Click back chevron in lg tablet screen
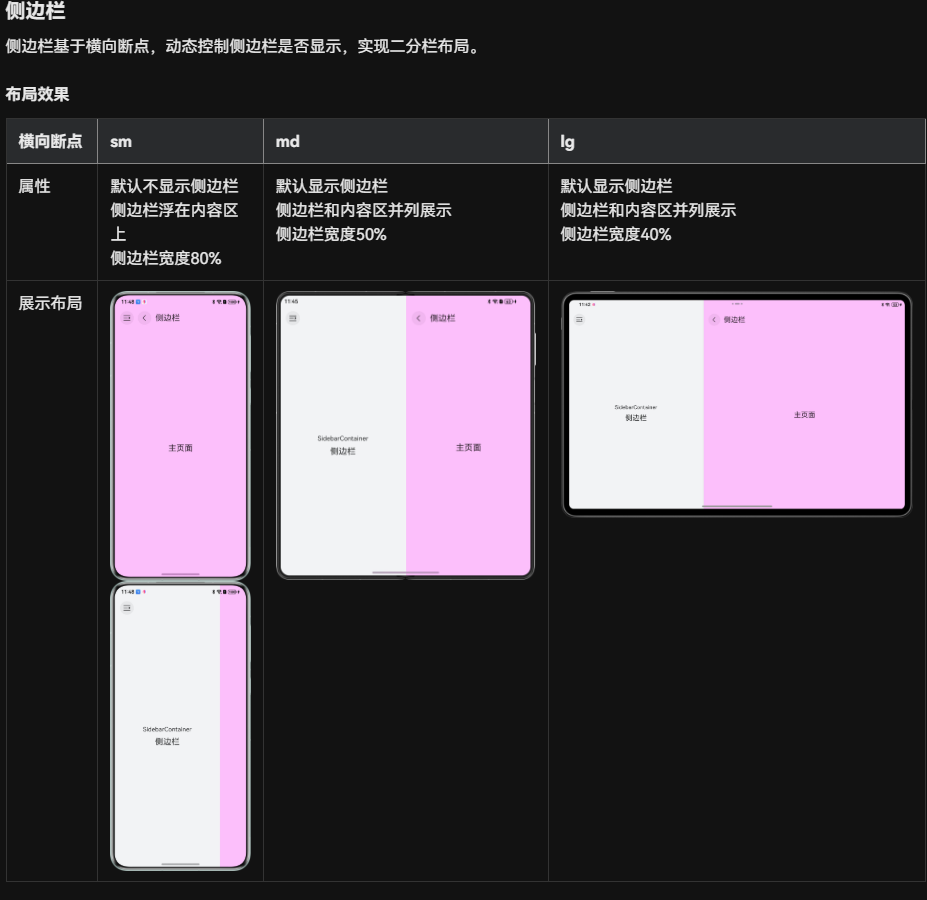927x900 pixels. pos(714,320)
